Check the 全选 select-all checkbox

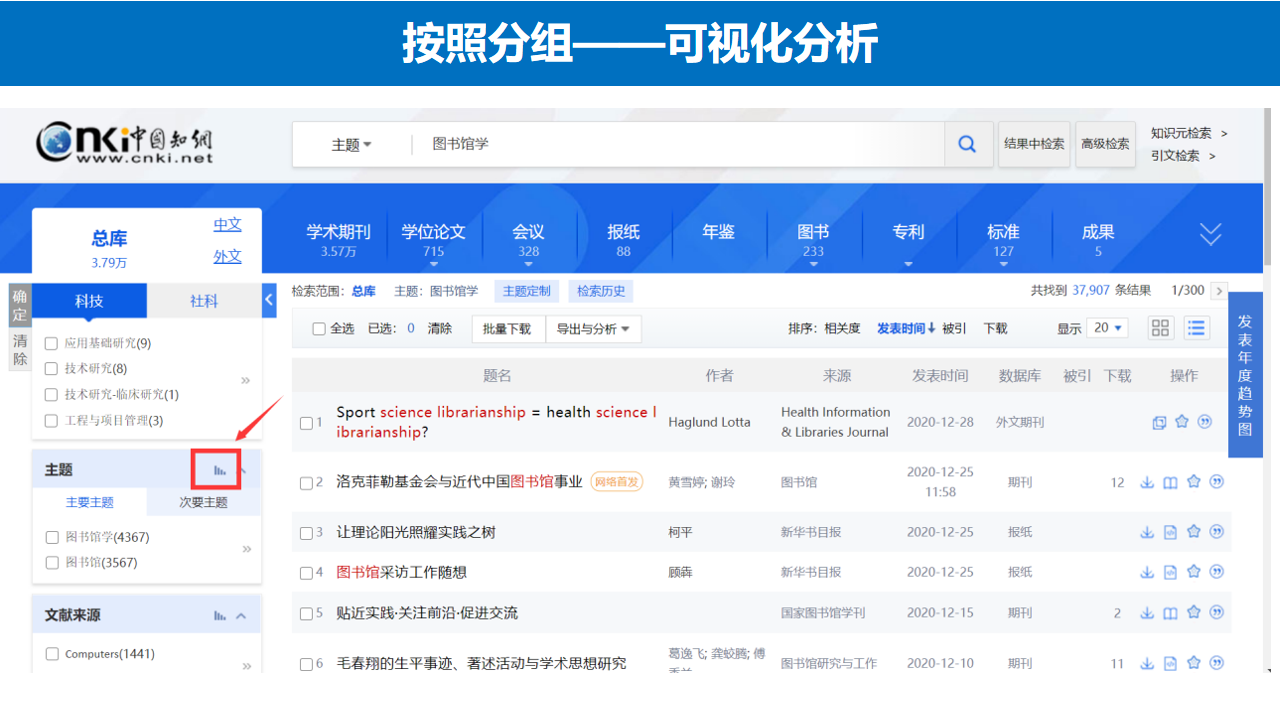(319, 329)
